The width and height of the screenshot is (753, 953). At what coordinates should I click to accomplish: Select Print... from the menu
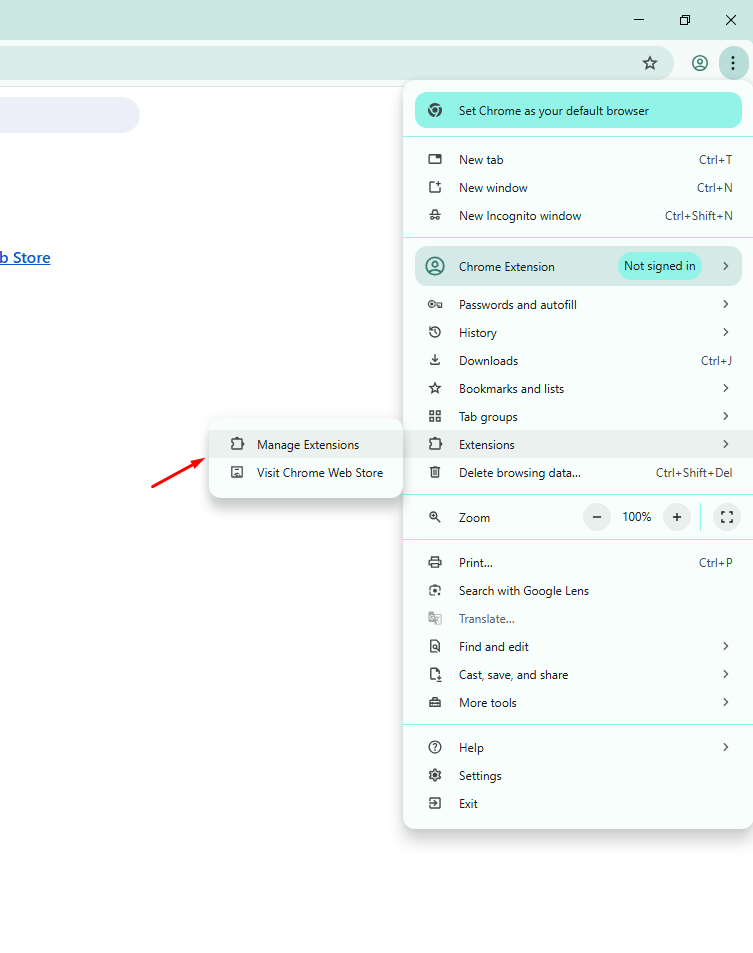578,563
